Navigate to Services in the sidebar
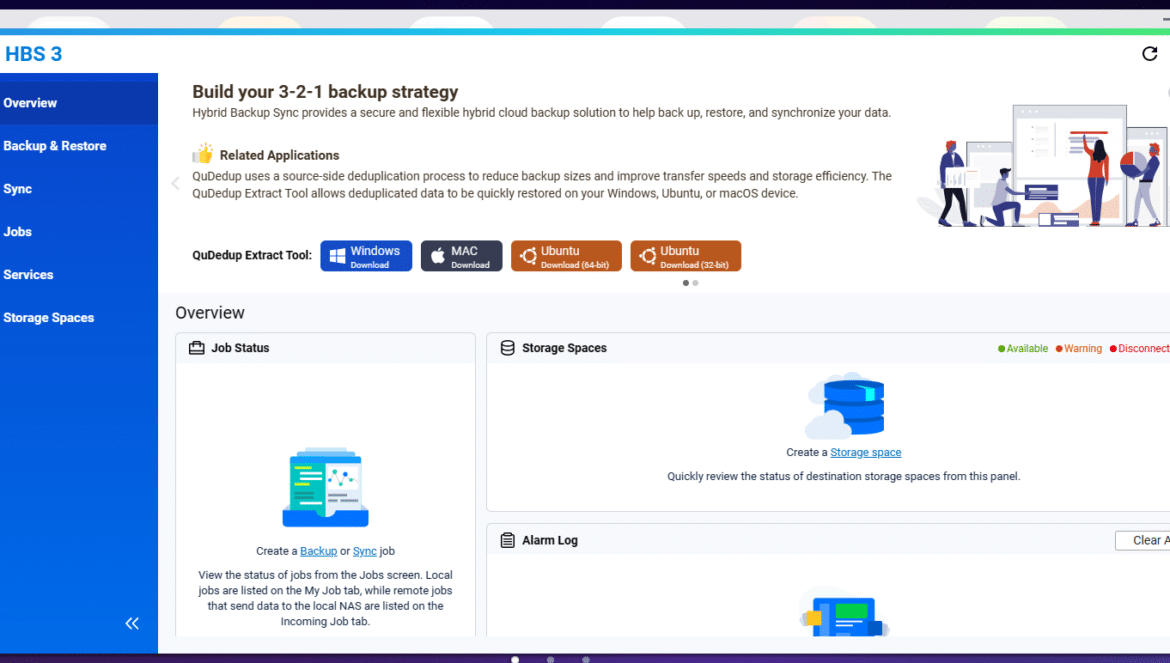1170x663 pixels. 79,274
